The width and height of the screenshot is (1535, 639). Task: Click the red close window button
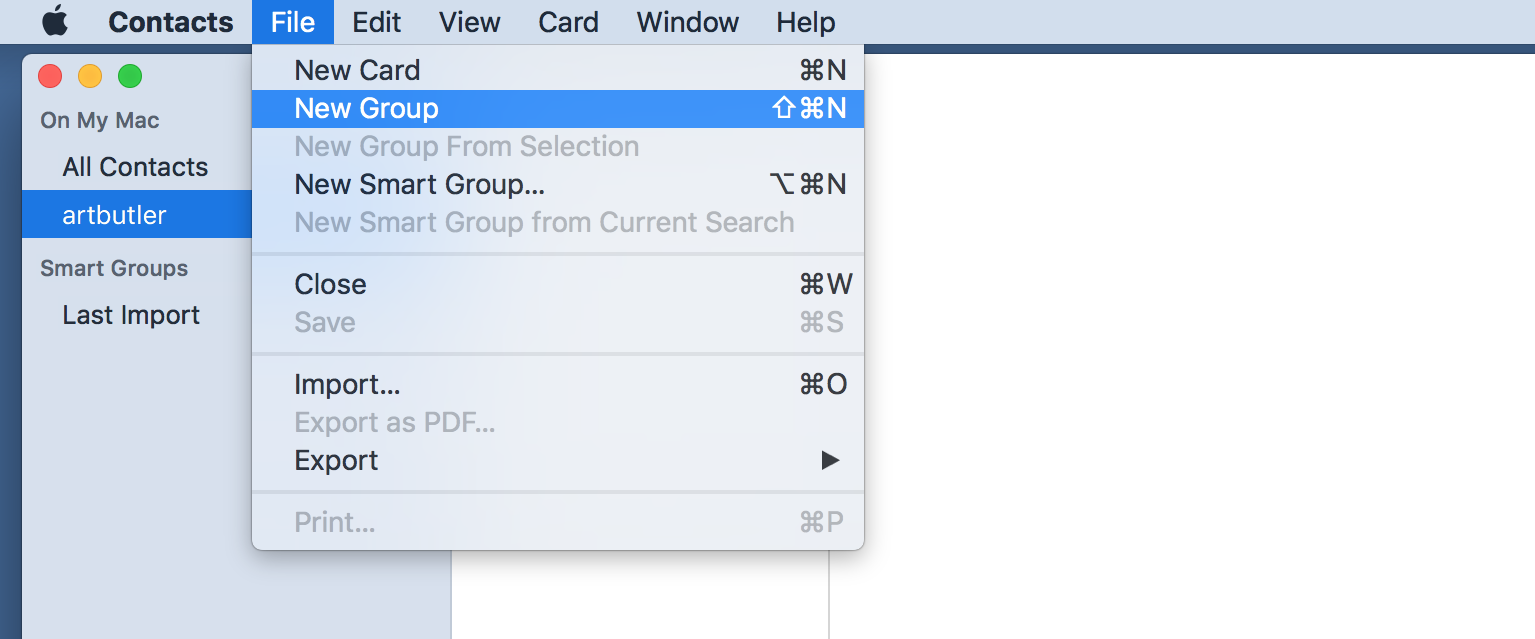pos(50,76)
